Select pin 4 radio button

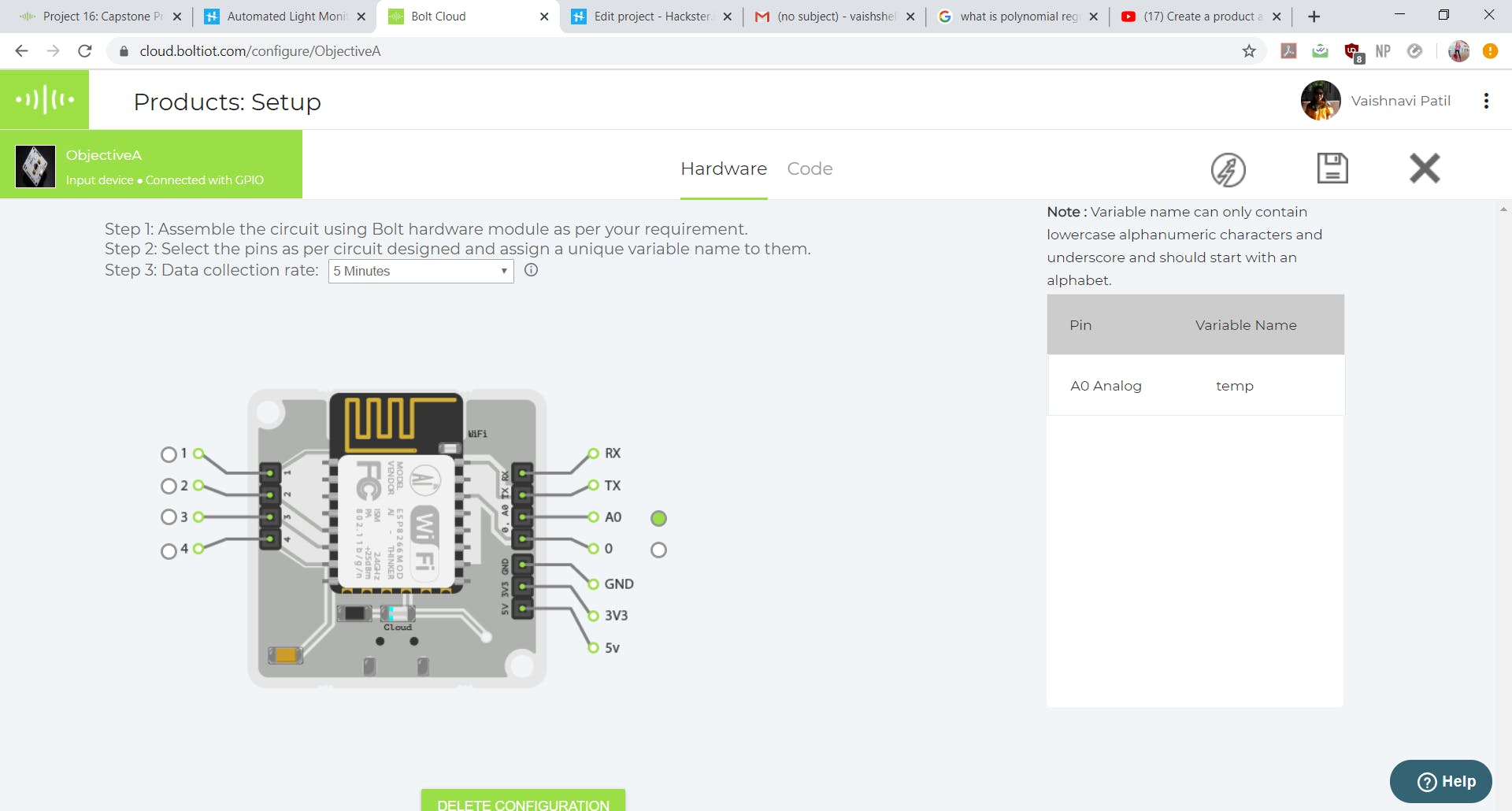coord(169,551)
